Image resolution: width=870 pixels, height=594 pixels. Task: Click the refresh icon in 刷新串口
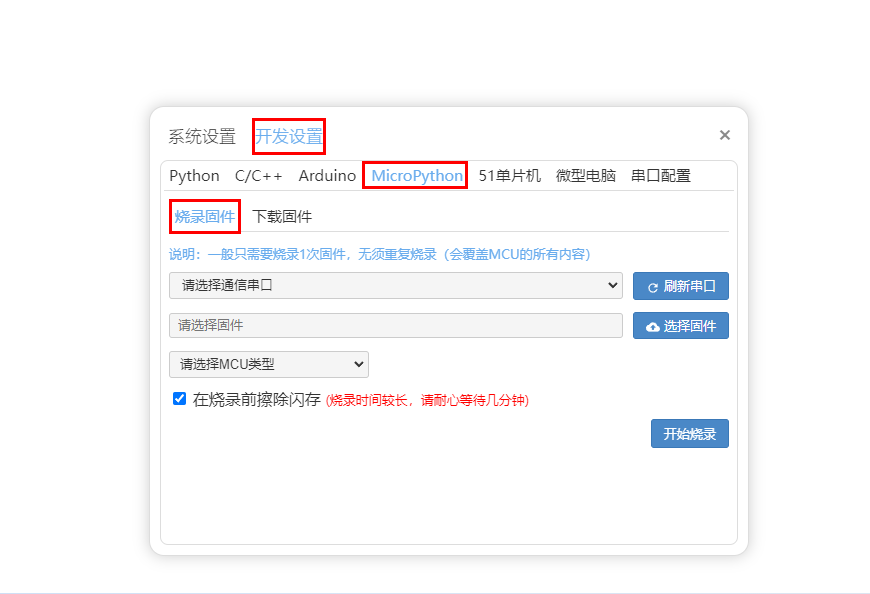point(653,287)
